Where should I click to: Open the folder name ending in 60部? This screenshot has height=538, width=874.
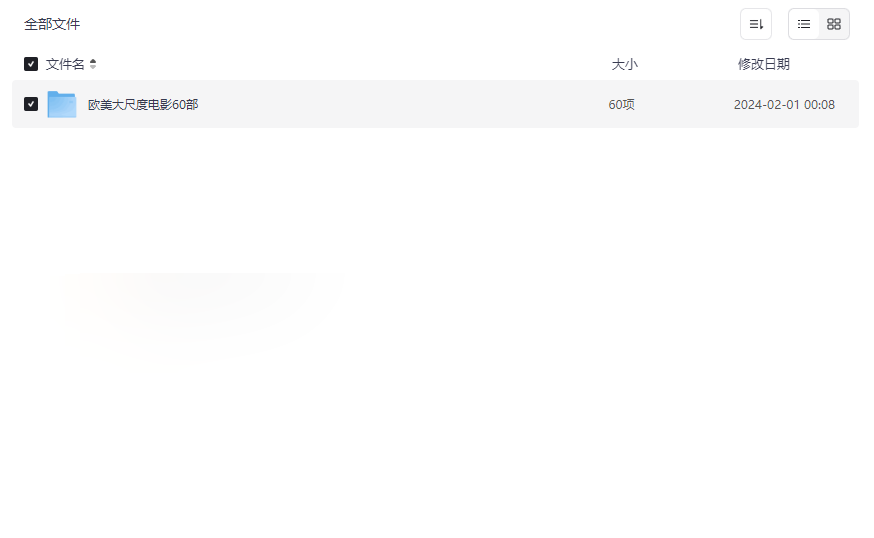tap(143, 104)
